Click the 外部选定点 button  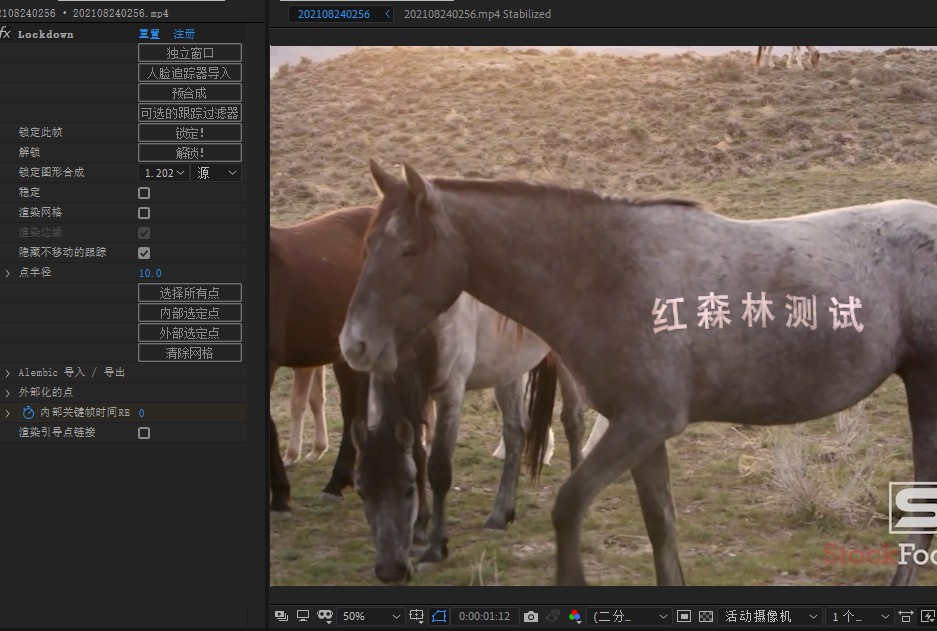[190, 333]
